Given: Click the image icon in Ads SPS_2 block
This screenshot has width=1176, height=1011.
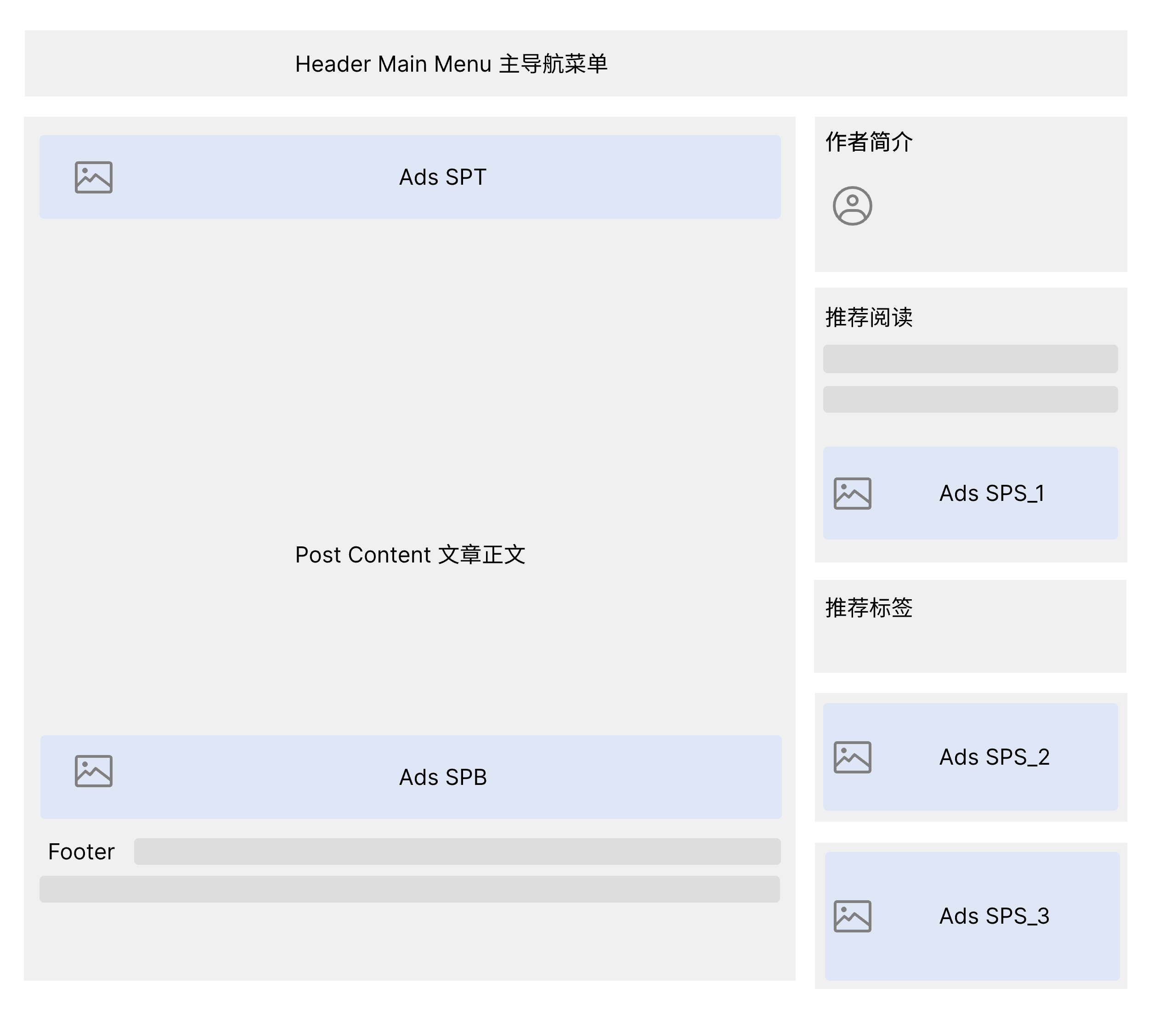Looking at the screenshot, I should pyautogui.click(x=852, y=757).
